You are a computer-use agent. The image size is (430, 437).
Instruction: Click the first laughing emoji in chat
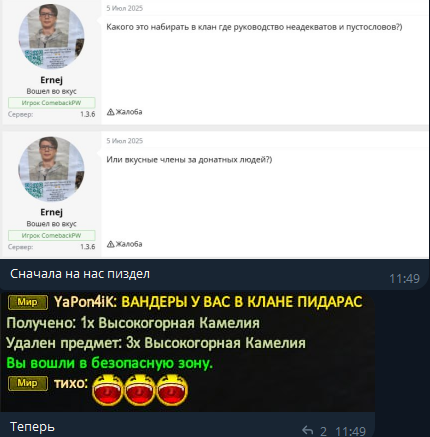(x=107, y=390)
